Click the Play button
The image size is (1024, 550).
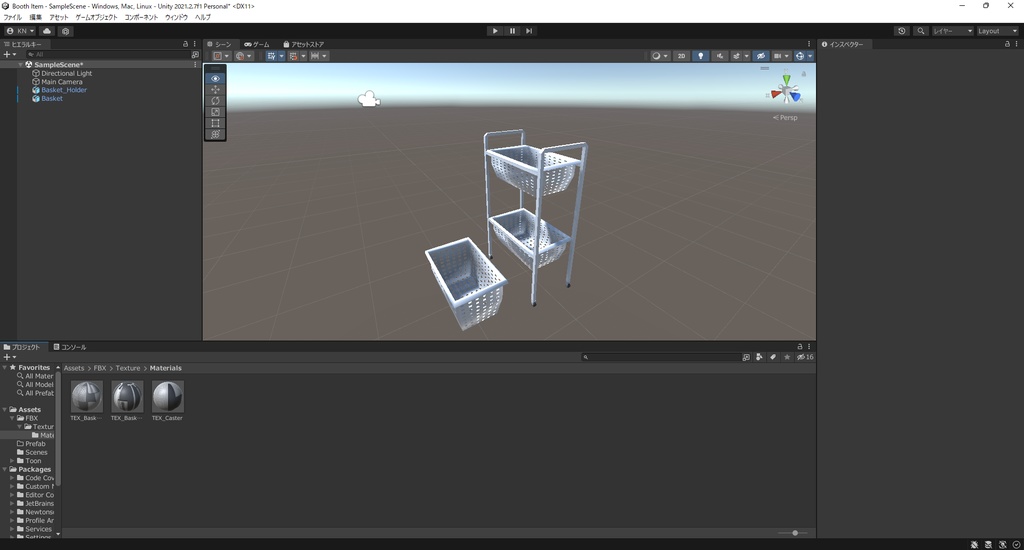(x=495, y=31)
